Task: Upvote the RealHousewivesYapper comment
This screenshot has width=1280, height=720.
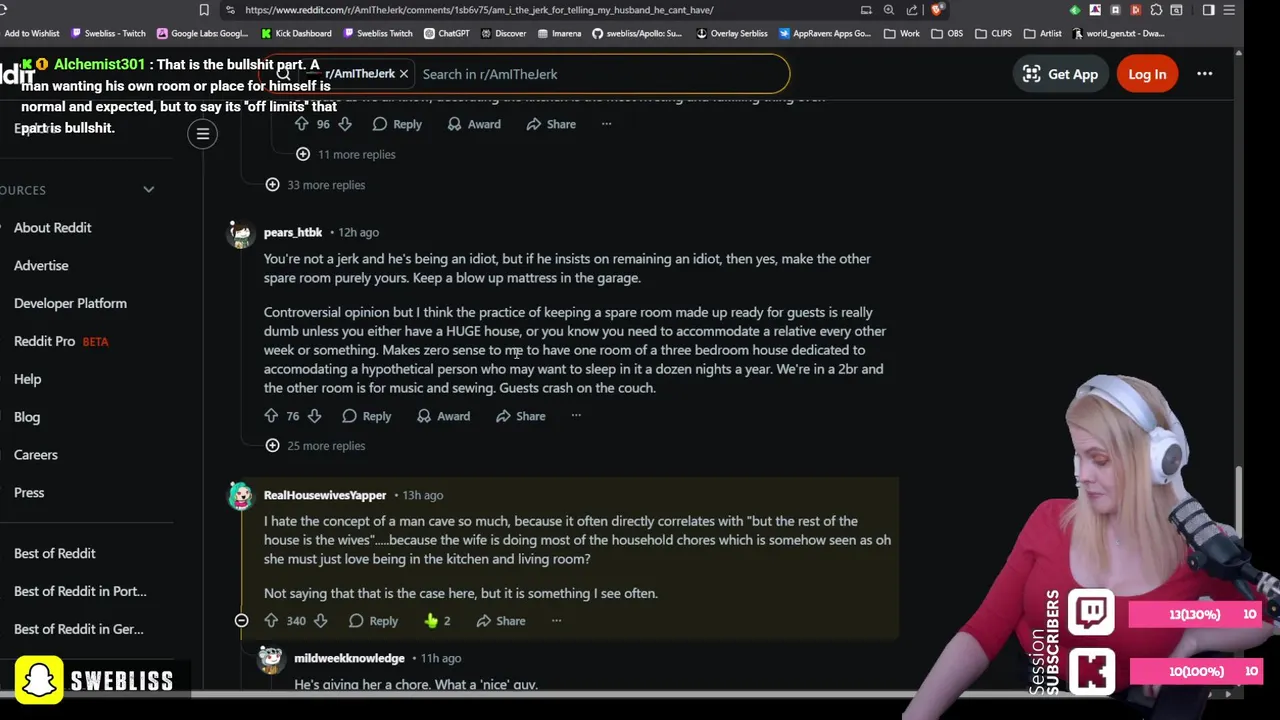Action: [271, 621]
